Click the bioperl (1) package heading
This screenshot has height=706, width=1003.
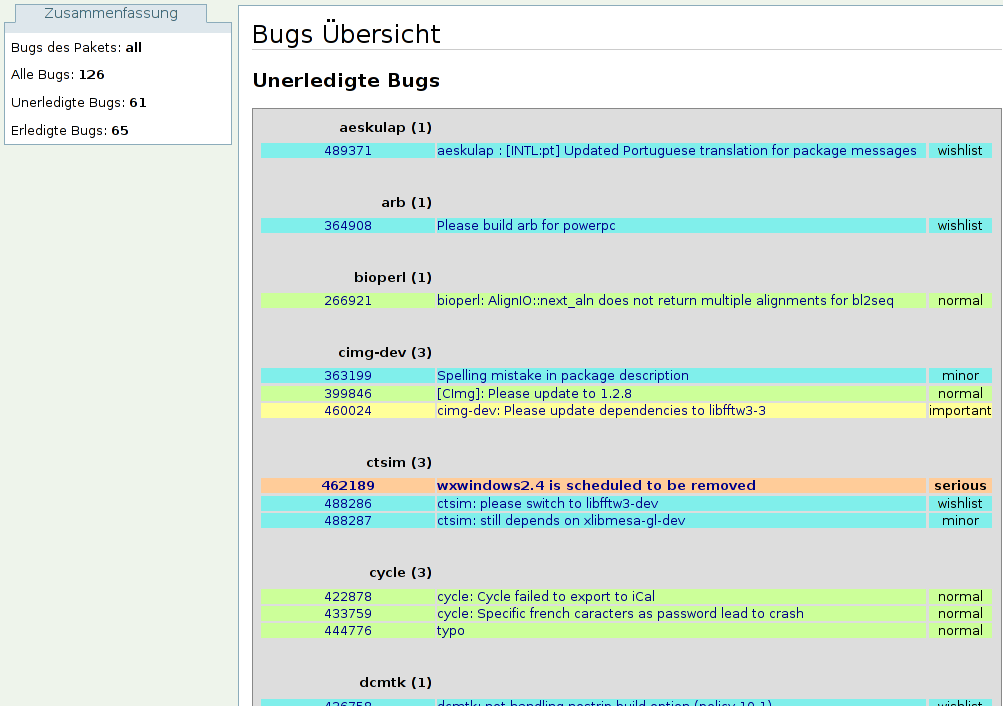point(393,278)
